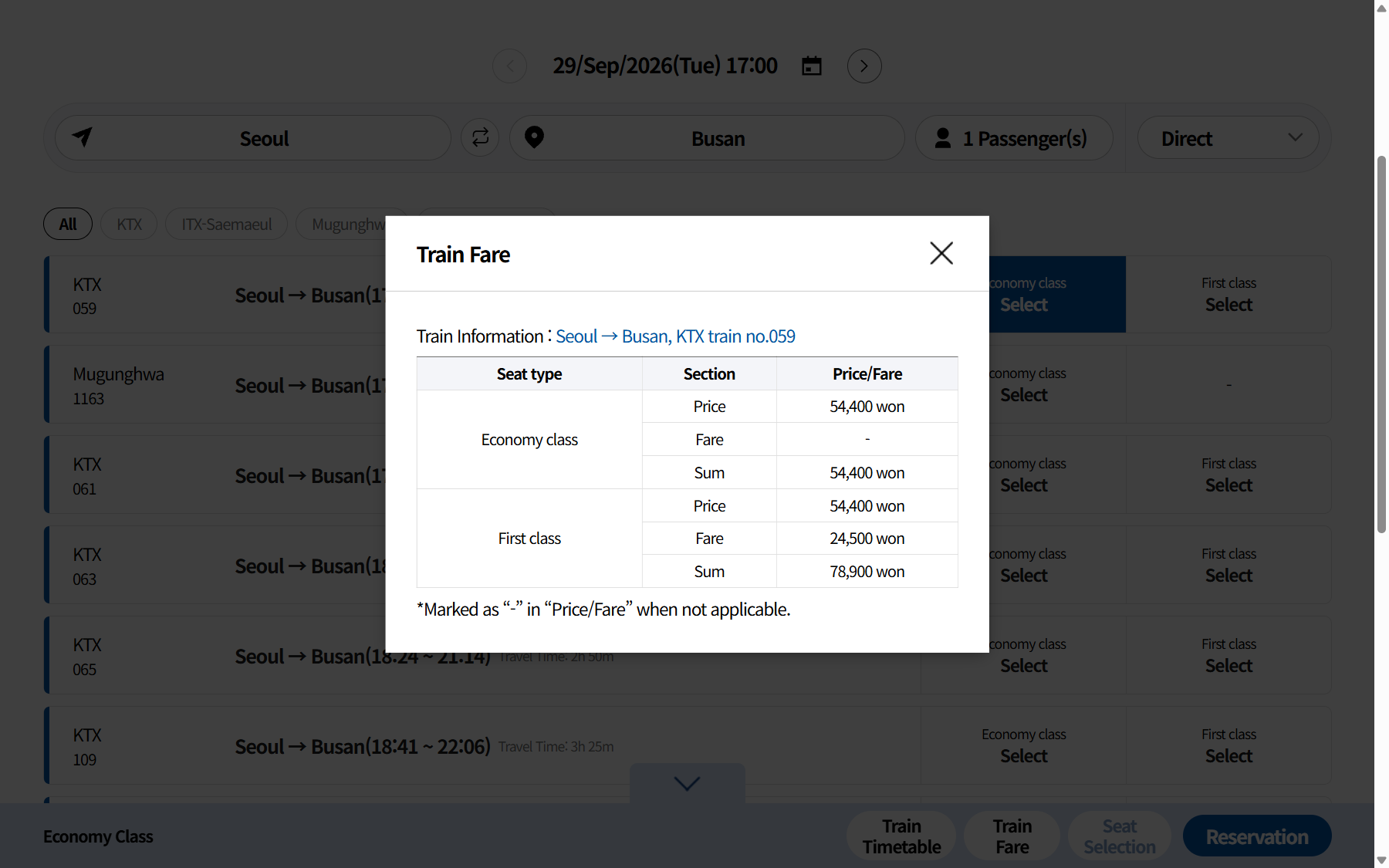Close the Train Fare dialog
Screen dimensions: 1389x868
pyautogui.click(x=941, y=253)
